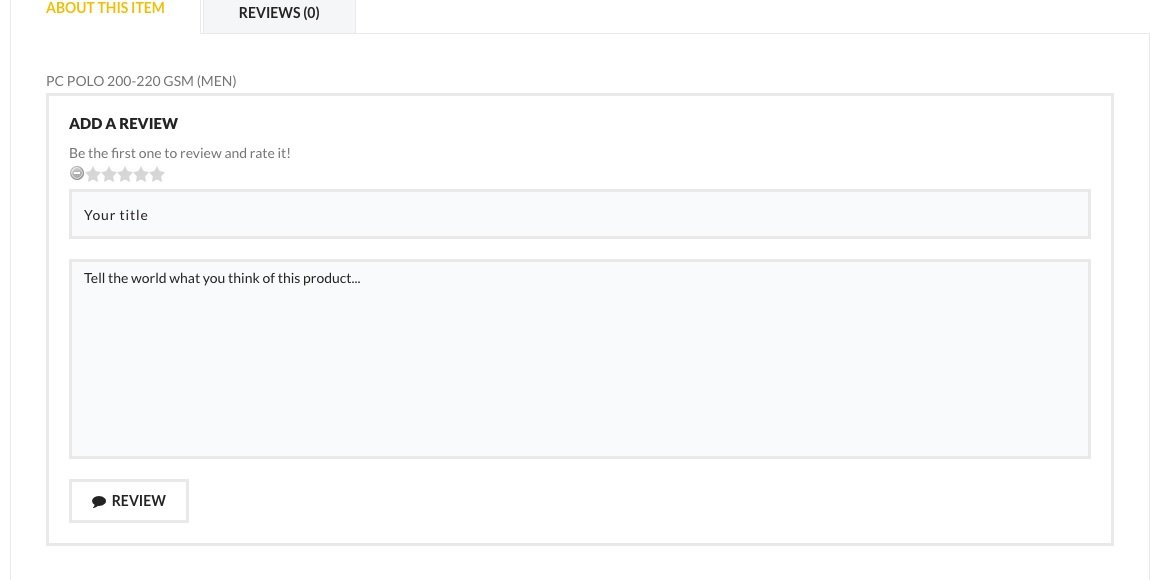
Task: Click the ADD A REVIEW heading
Action: coord(123,123)
